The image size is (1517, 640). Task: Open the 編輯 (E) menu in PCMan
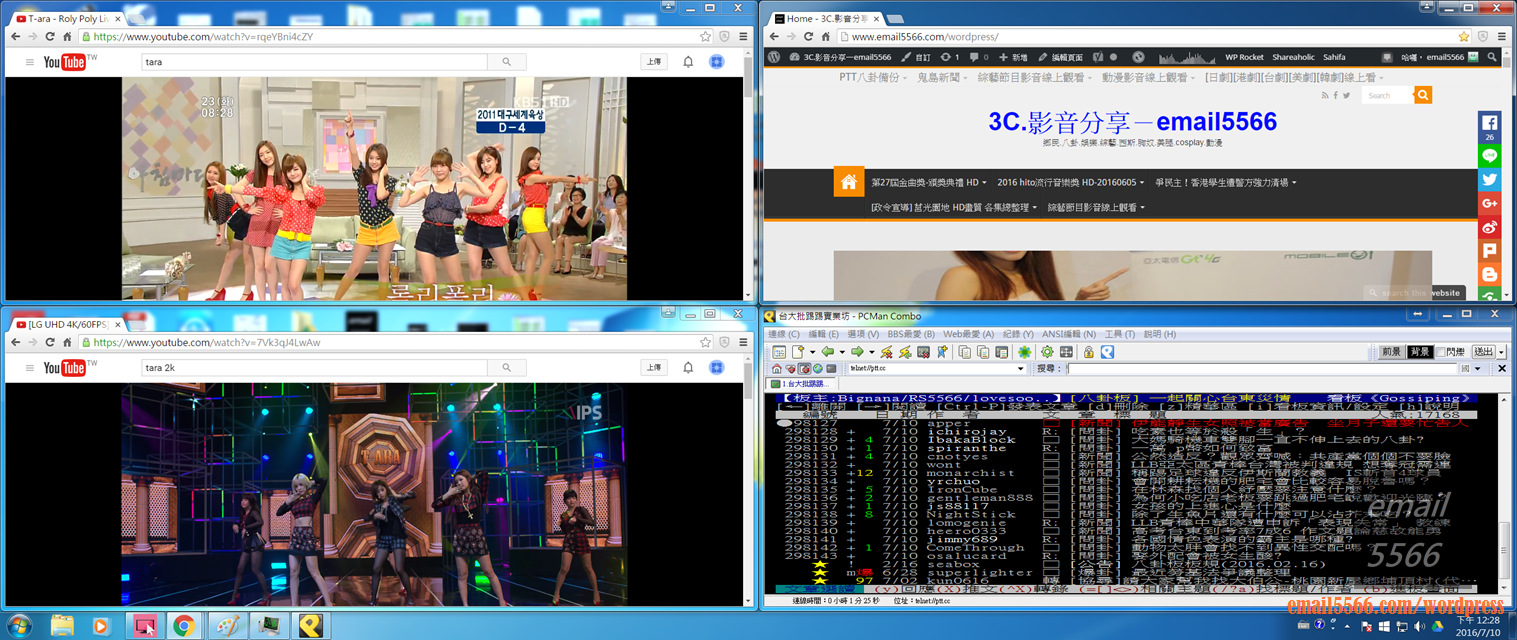click(x=824, y=334)
